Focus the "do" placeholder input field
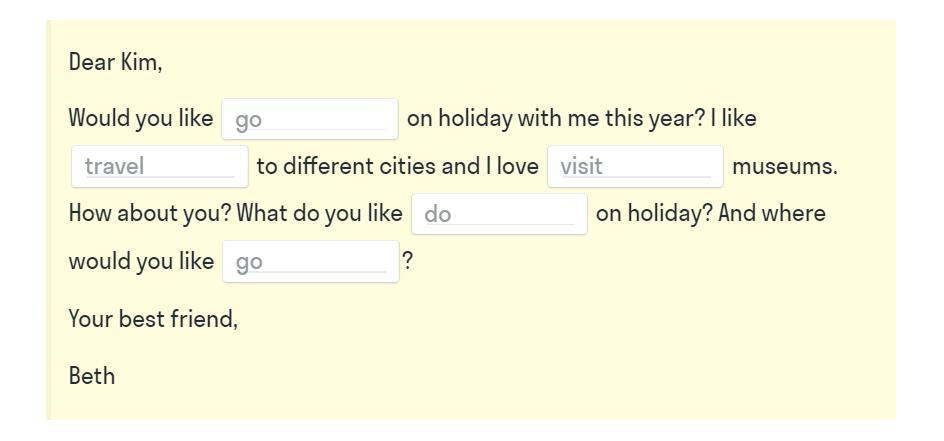This screenshot has height=441, width=944. 498,214
